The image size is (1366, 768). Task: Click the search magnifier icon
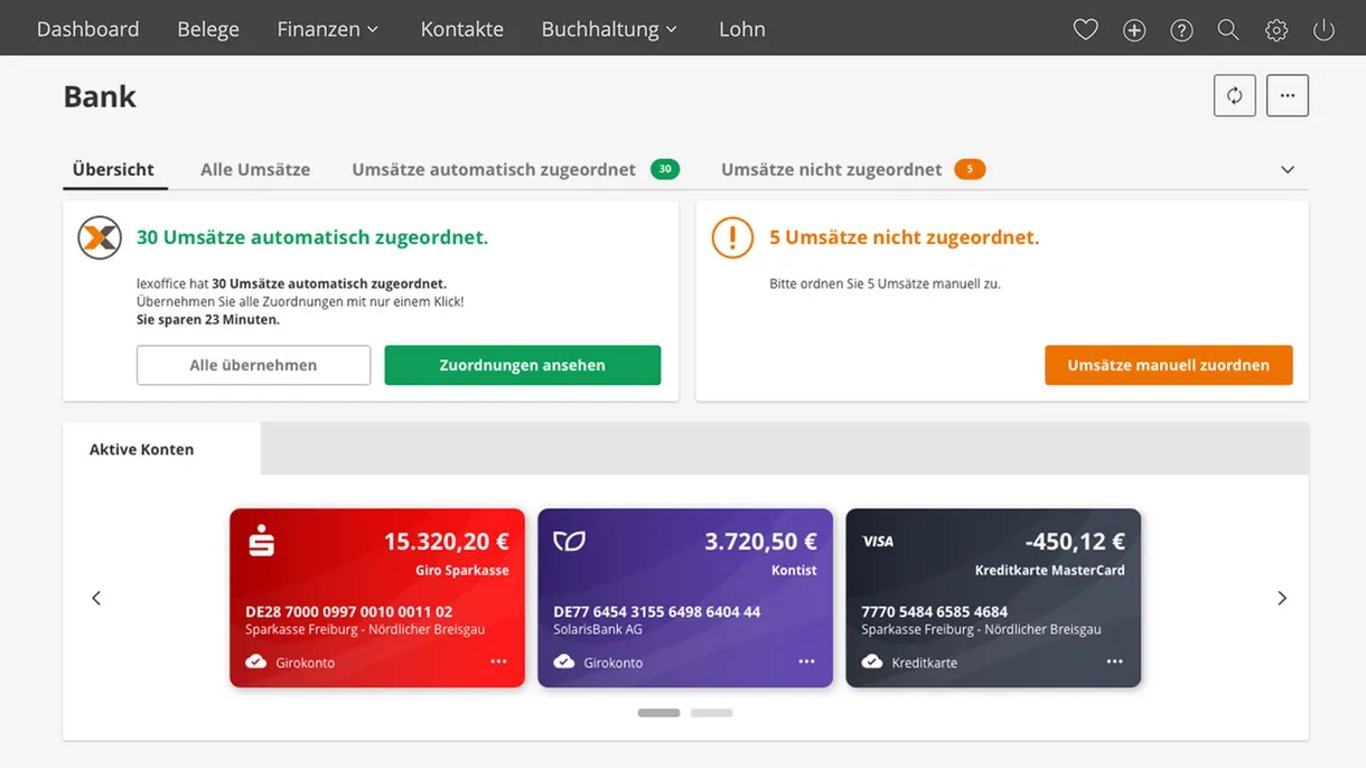pos(1228,30)
